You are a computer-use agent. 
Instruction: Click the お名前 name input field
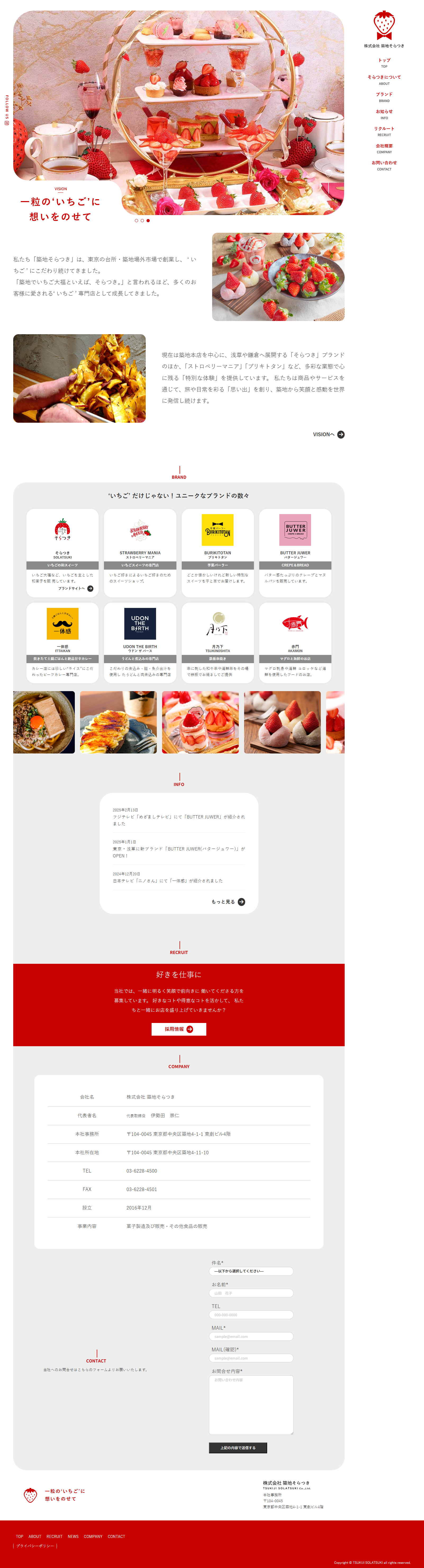(251, 1293)
